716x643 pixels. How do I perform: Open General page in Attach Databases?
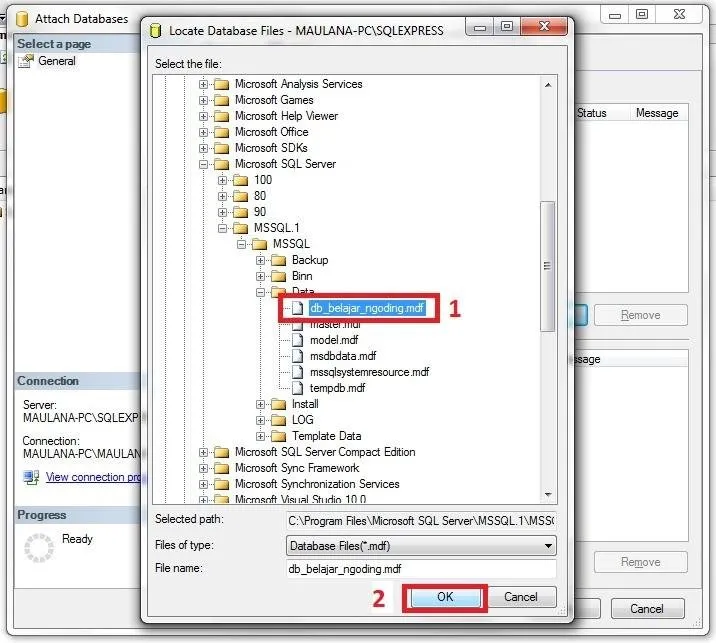coord(57,61)
